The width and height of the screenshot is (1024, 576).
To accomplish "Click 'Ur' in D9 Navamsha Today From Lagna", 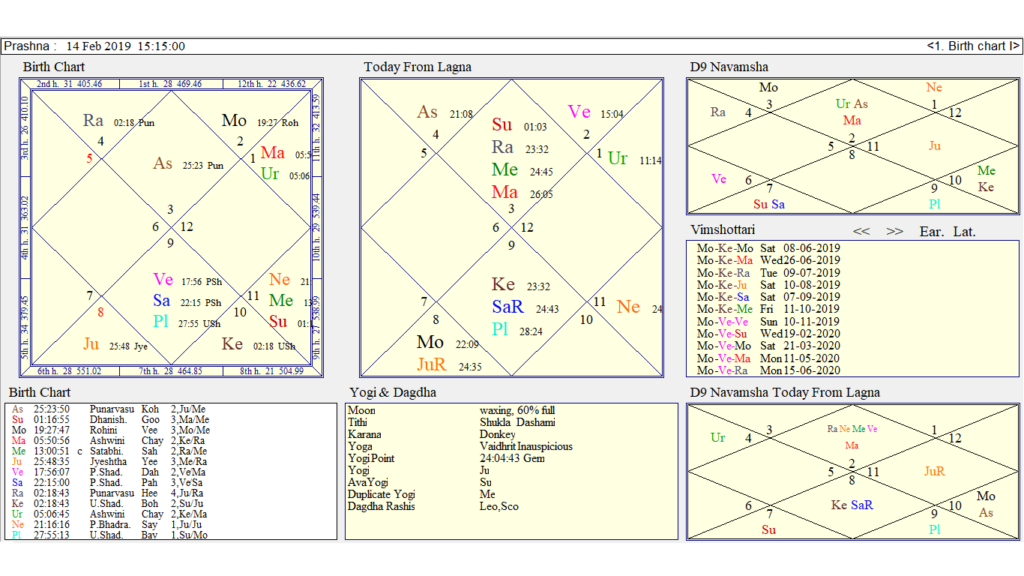I will [x=718, y=438].
